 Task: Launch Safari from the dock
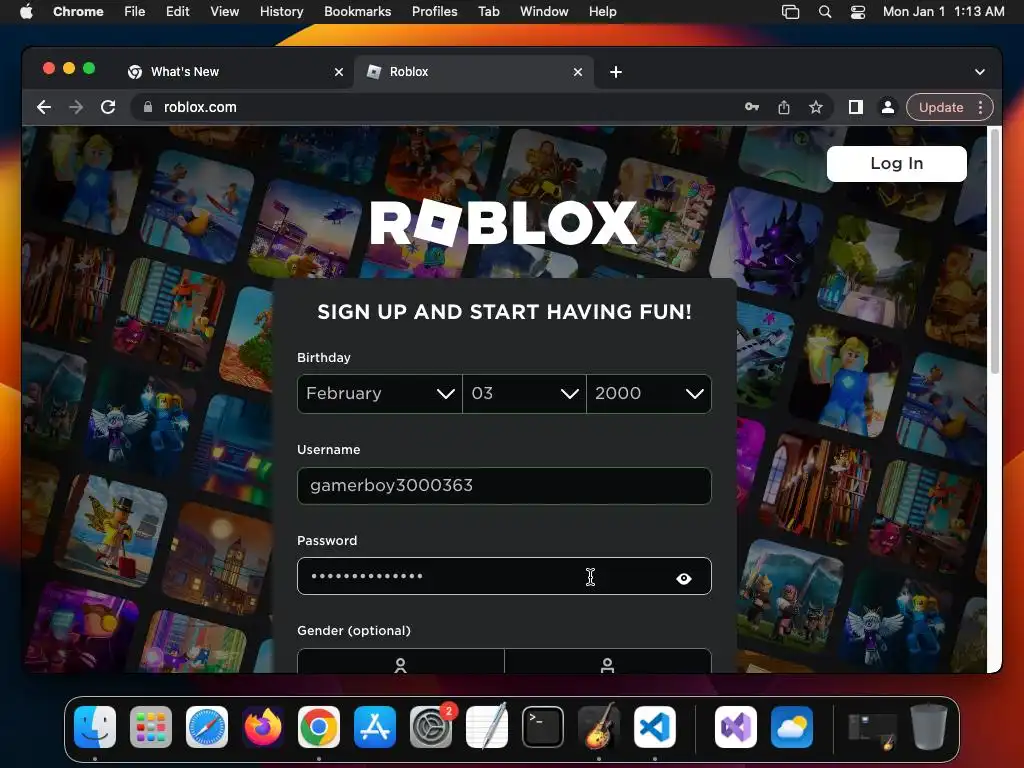pyautogui.click(x=207, y=727)
